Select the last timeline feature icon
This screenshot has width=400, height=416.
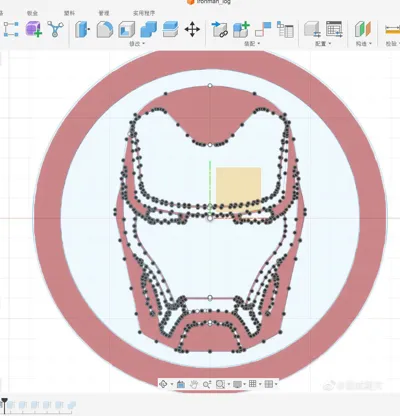(x=72, y=405)
